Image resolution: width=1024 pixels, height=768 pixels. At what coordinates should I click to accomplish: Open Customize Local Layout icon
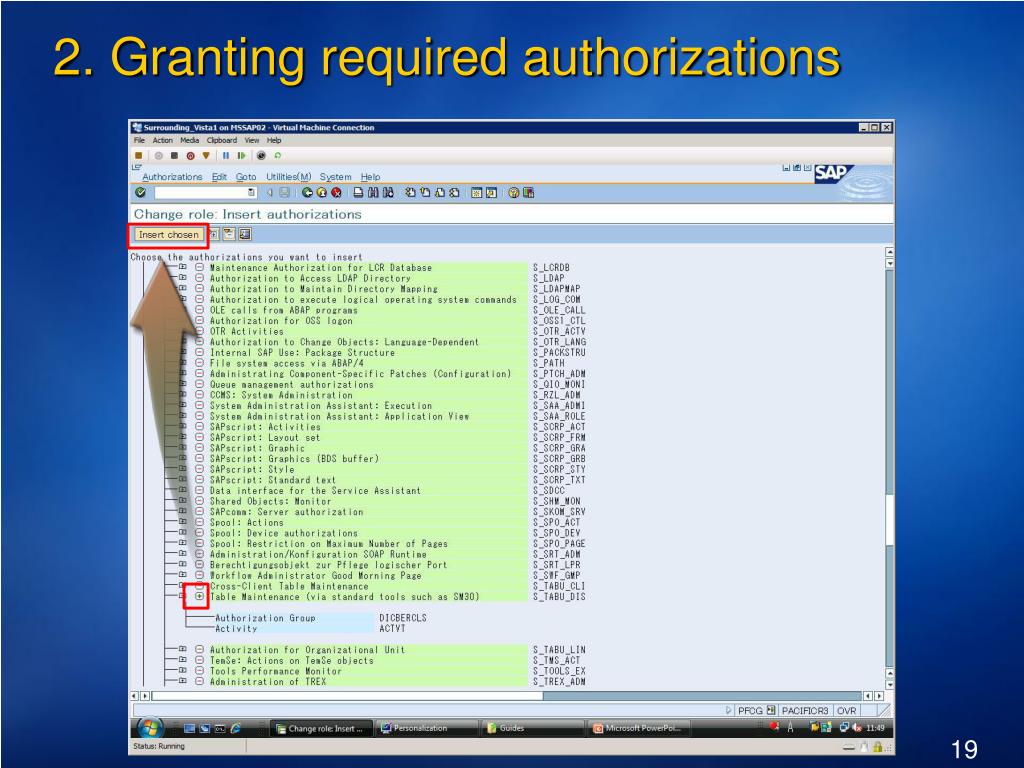528,193
